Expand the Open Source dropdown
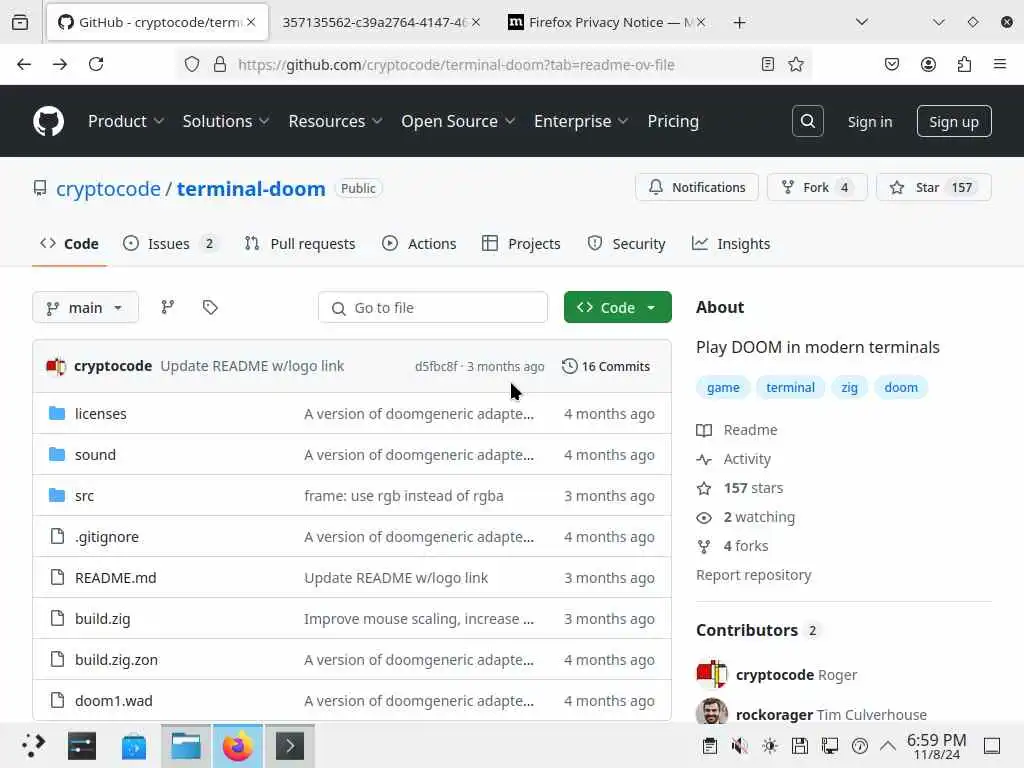 click(x=458, y=121)
